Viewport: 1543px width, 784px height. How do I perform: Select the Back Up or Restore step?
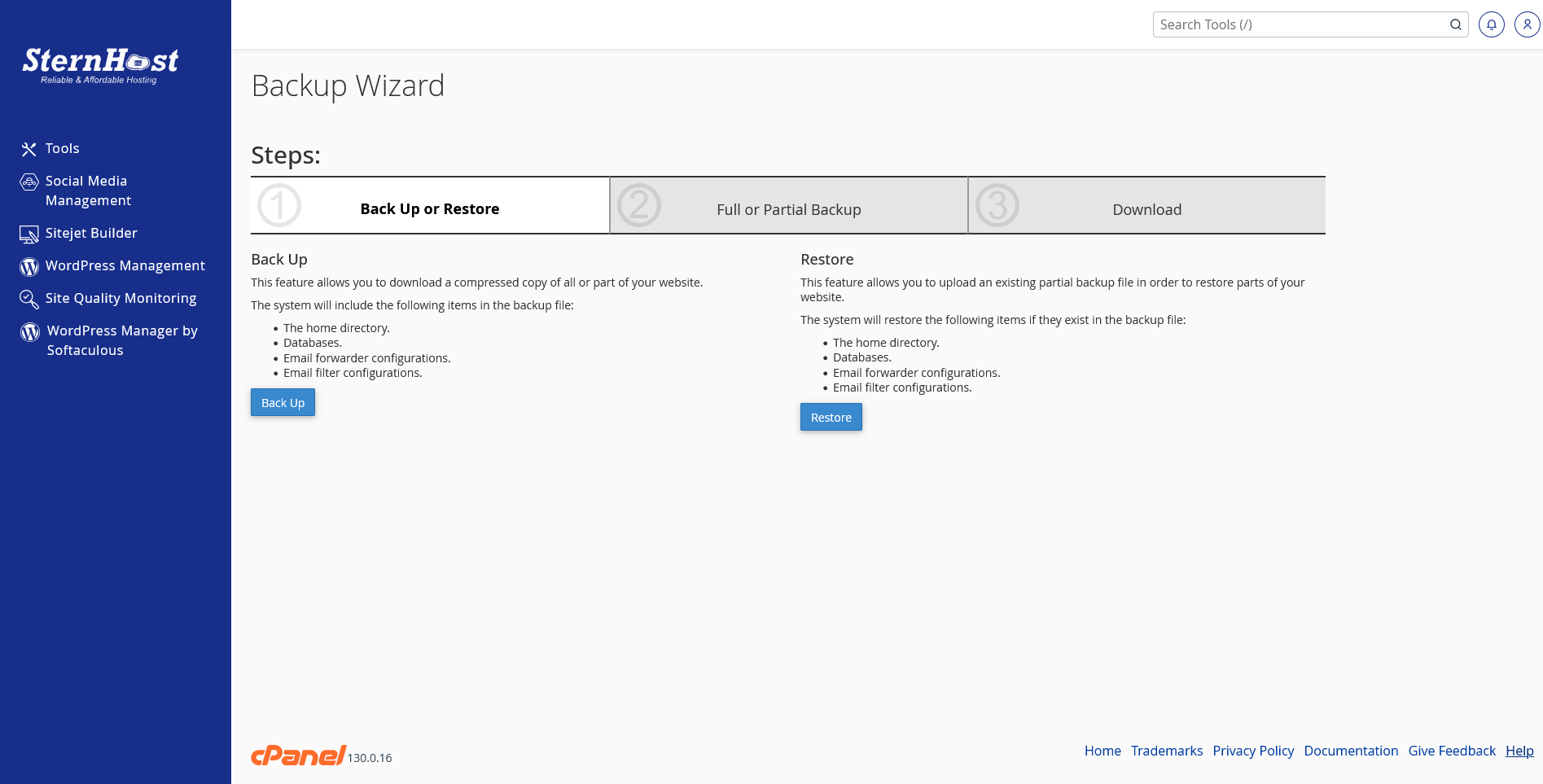click(430, 208)
